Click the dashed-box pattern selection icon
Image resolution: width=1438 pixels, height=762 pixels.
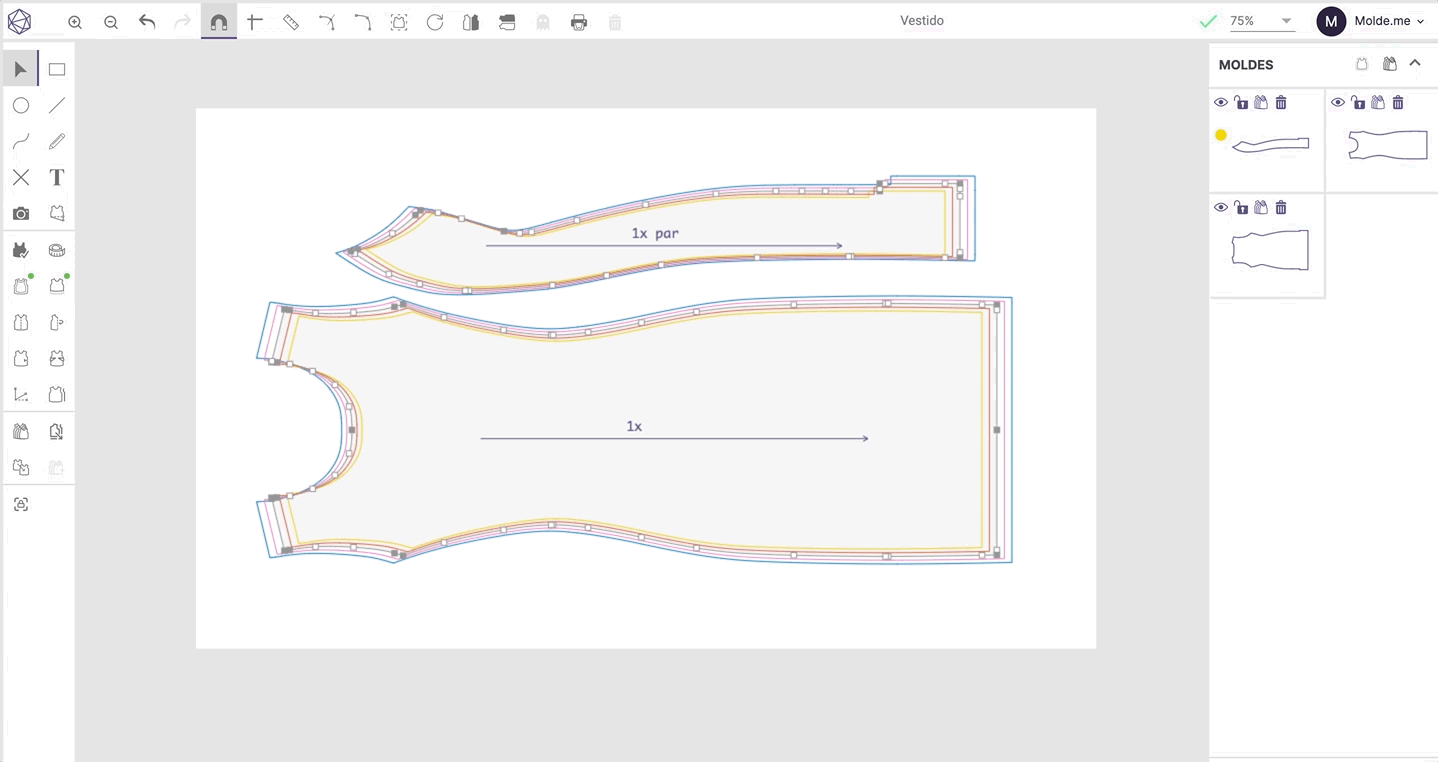(x=399, y=22)
